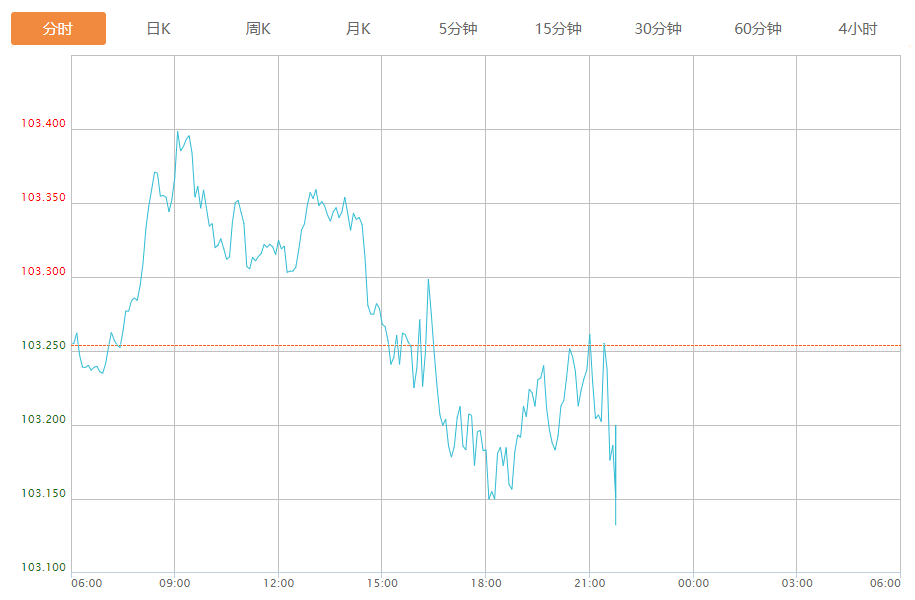Click the 103.250 price axis label
Viewport: 915px width, 600px height.
point(43,346)
